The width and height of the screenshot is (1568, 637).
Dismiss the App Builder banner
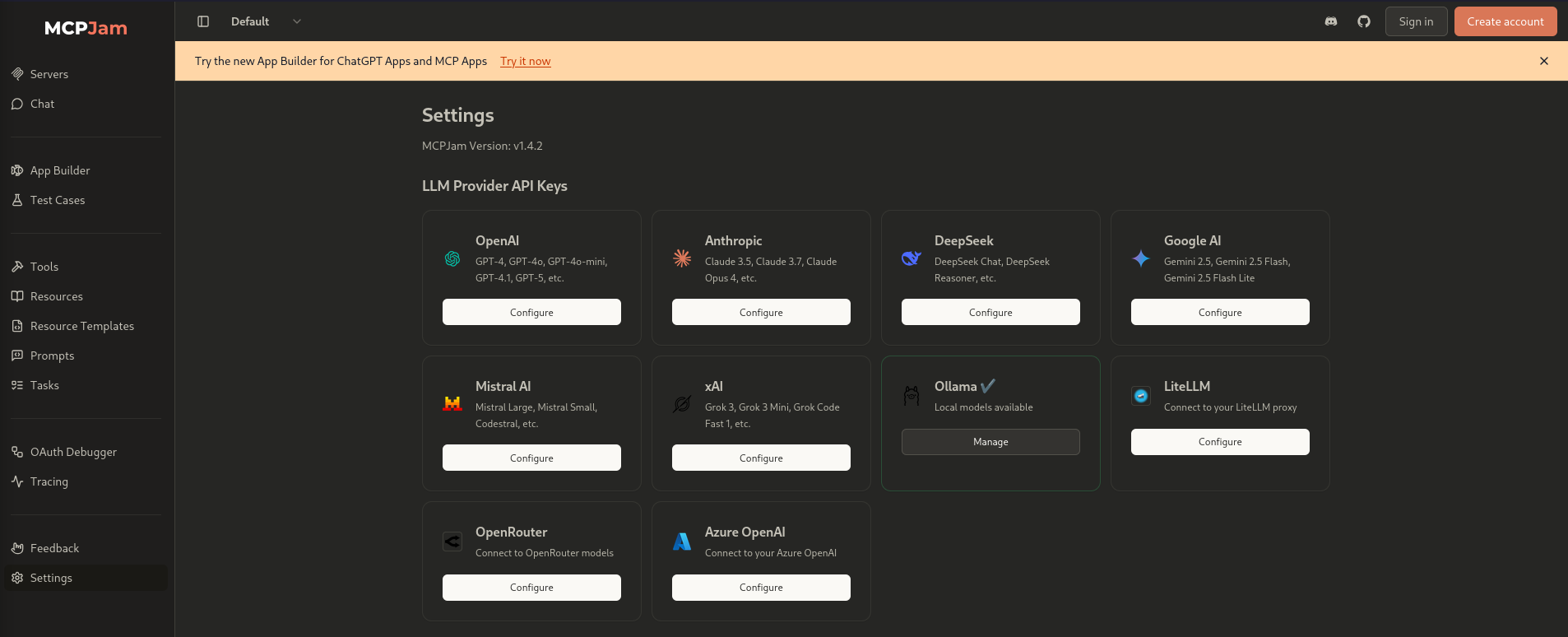pos(1544,61)
